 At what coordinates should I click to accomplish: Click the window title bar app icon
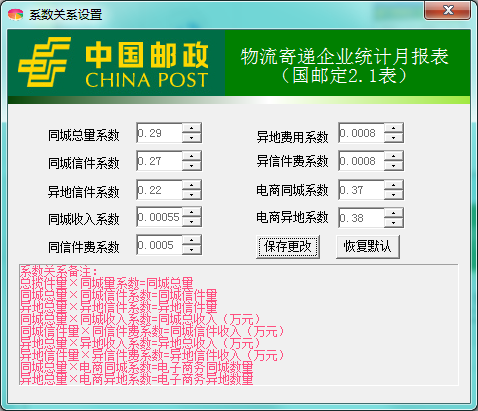click(x=15, y=14)
